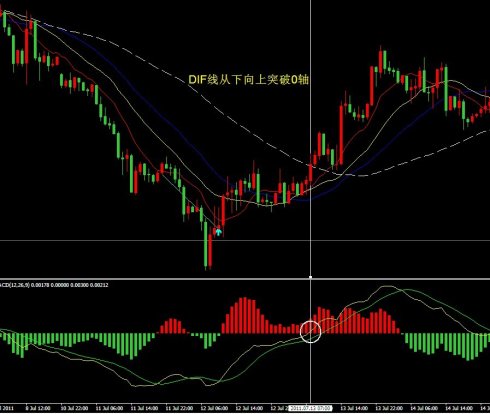Viewport: 490px width, 414px height.
Task: Click the crosshair date label 2011.07.12 07:00
Action: coord(310,408)
